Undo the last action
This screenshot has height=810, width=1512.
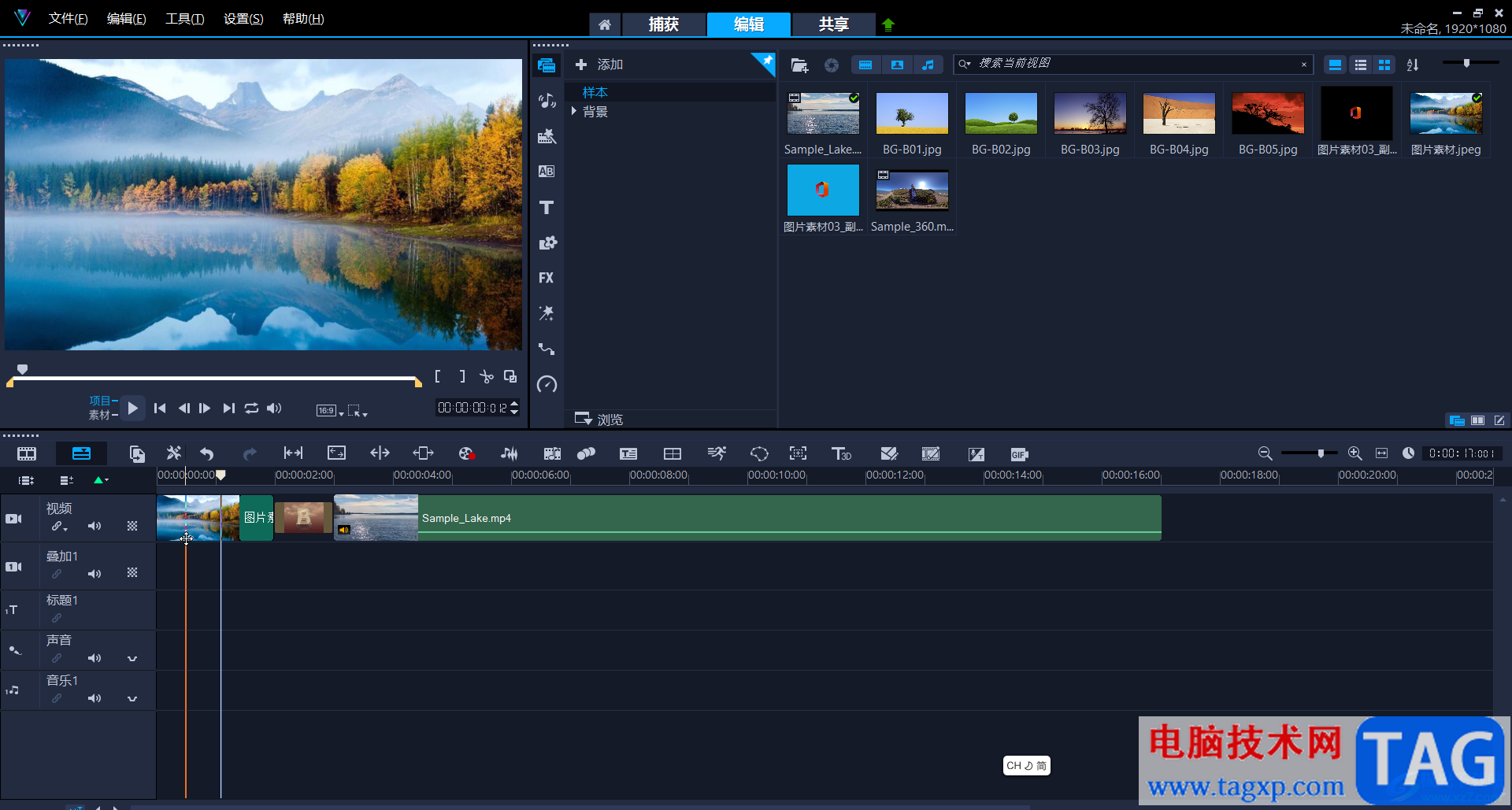click(207, 453)
